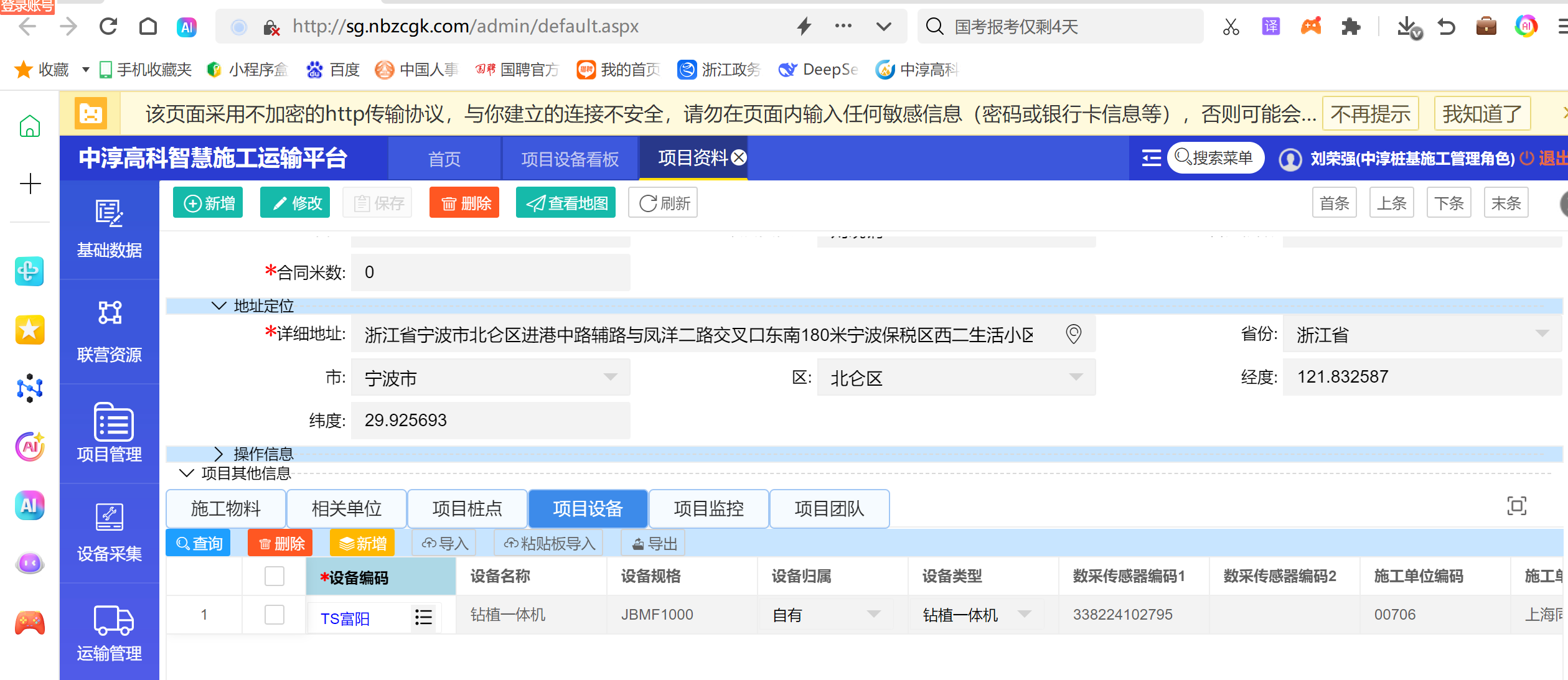Check the select-all checkbox in the table header
1568x680 pixels.
pos(275,576)
